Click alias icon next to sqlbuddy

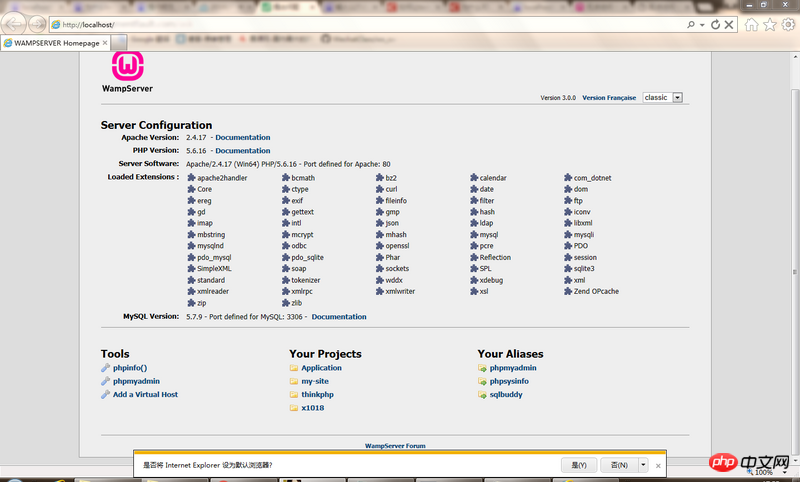(x=482, y=394)
